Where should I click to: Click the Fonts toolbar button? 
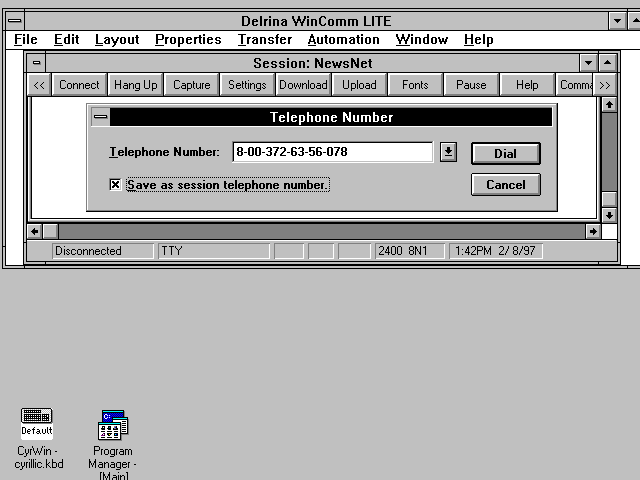click(x=415, y=85)
